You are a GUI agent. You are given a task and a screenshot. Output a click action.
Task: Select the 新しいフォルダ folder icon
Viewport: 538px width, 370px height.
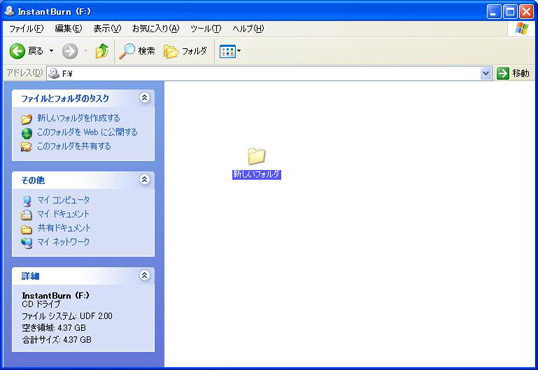(x=256, y=157)
